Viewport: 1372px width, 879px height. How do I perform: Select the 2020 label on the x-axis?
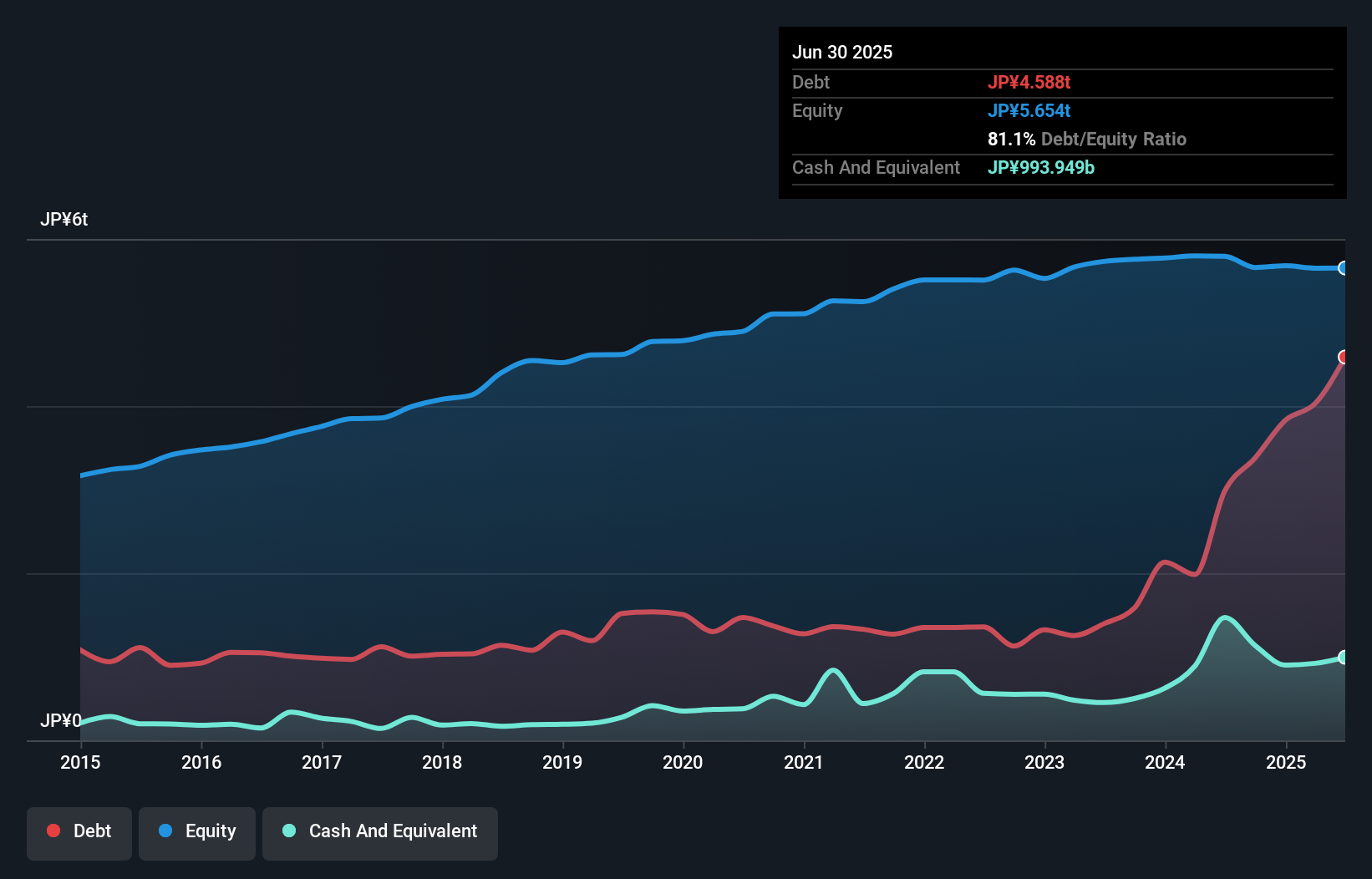683,762
